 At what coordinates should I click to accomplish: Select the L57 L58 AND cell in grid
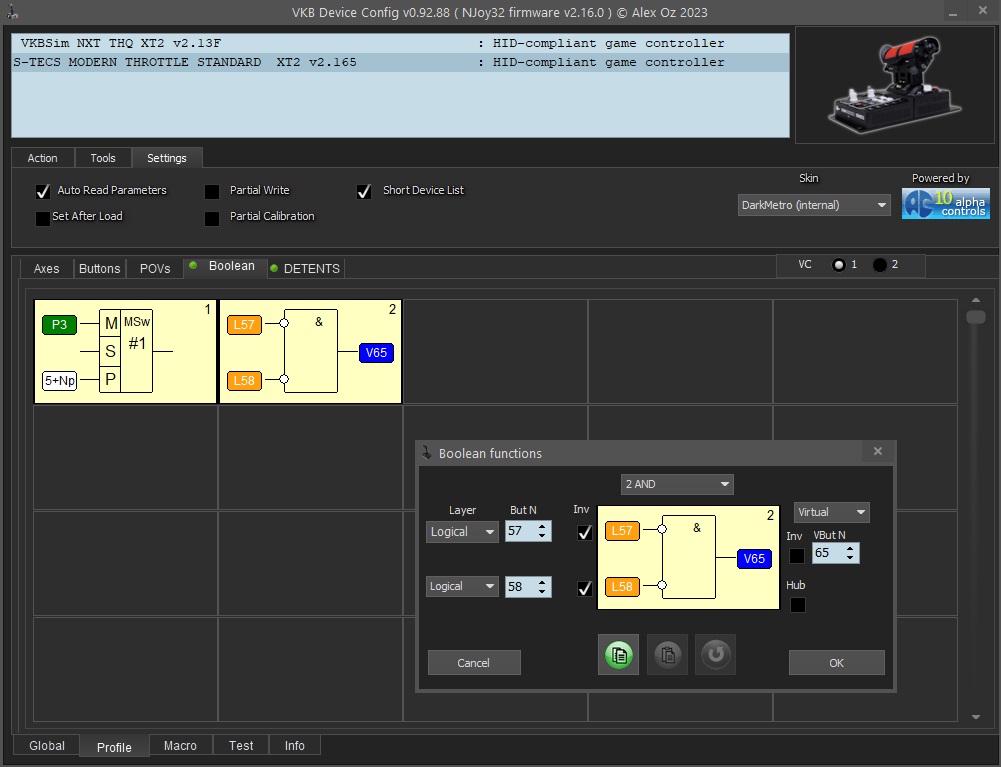coord(310,351)
